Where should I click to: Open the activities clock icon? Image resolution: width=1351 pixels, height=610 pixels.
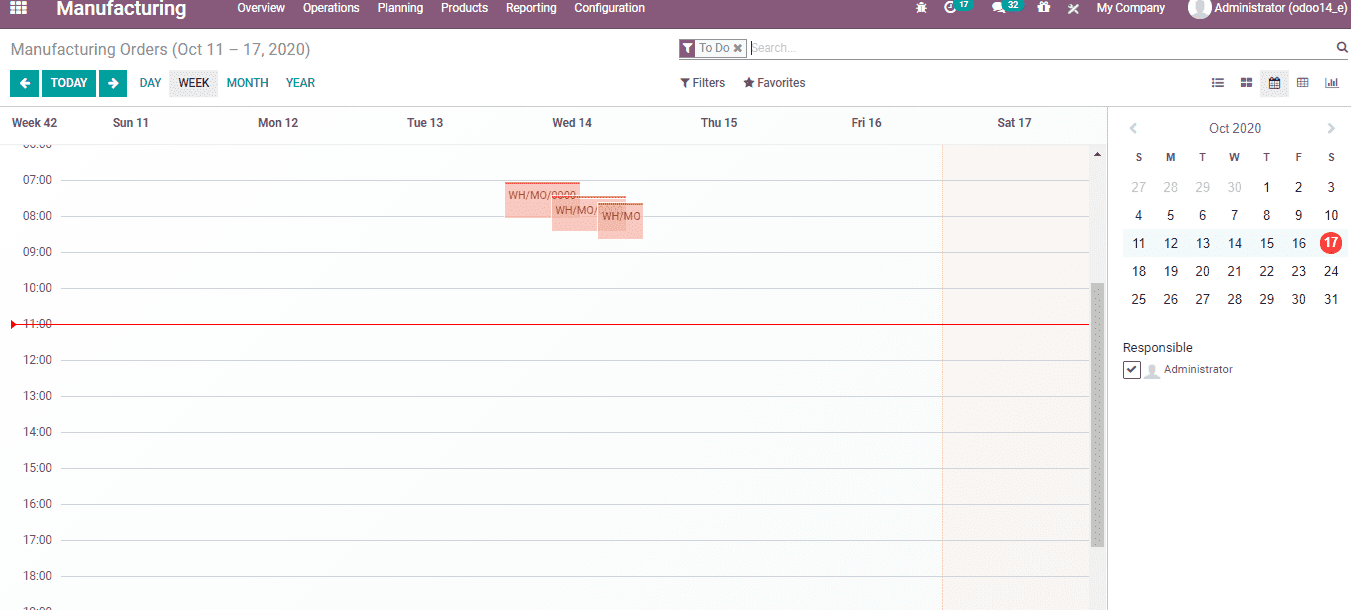pyautogui.click(x=953, y=8)
